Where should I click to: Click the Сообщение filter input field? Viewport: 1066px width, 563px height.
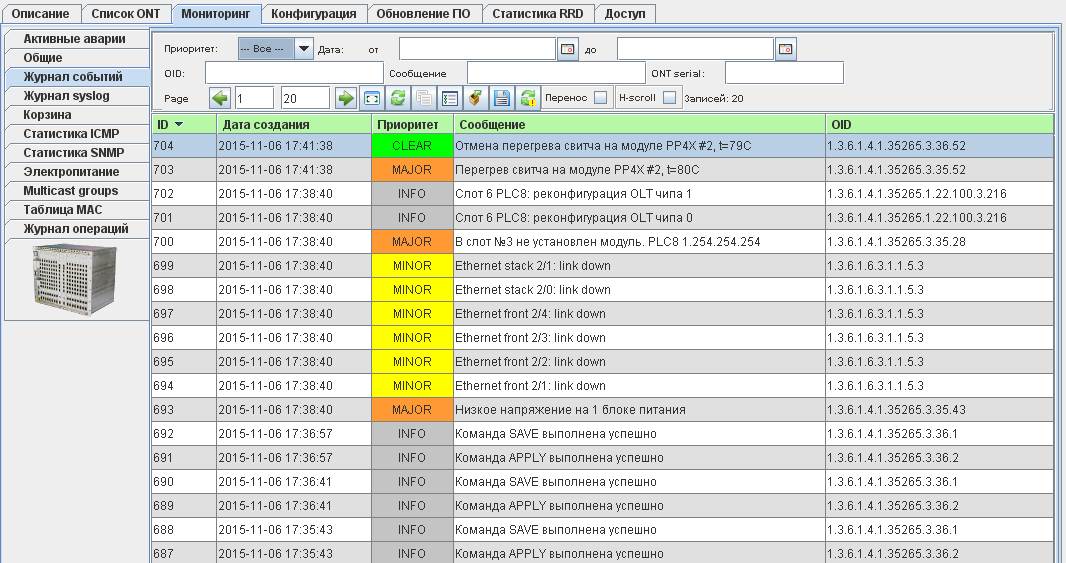pyautogui.click(x=556, y=73)
